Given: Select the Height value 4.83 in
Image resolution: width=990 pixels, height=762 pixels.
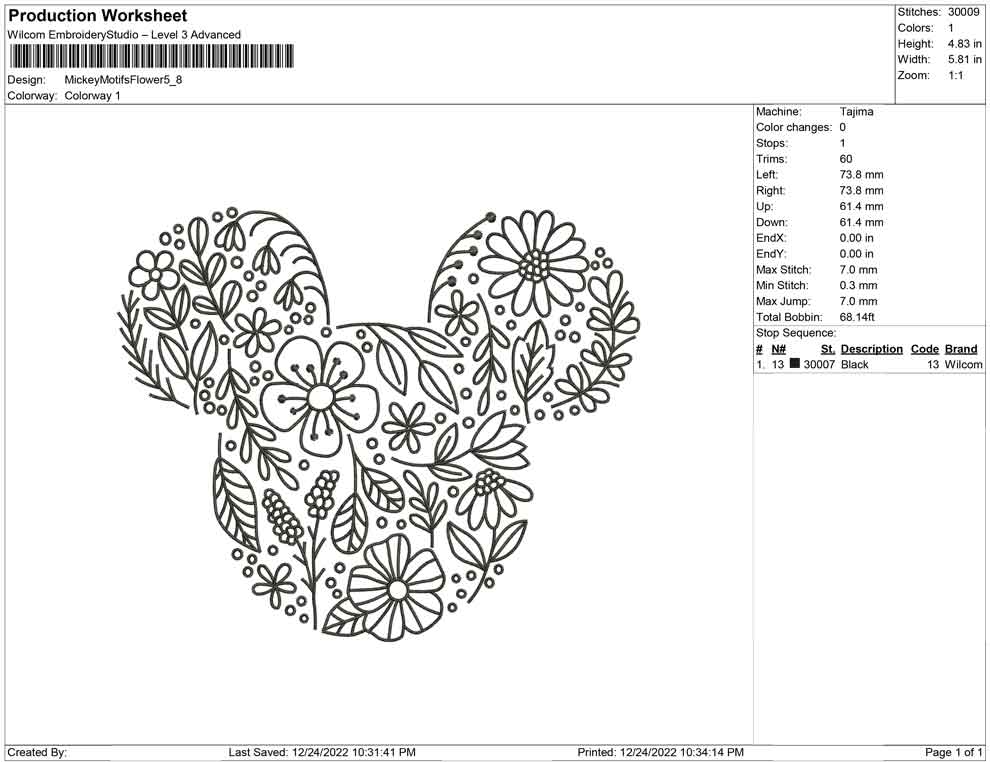Looking at the screenshot, I should [965, 44].
